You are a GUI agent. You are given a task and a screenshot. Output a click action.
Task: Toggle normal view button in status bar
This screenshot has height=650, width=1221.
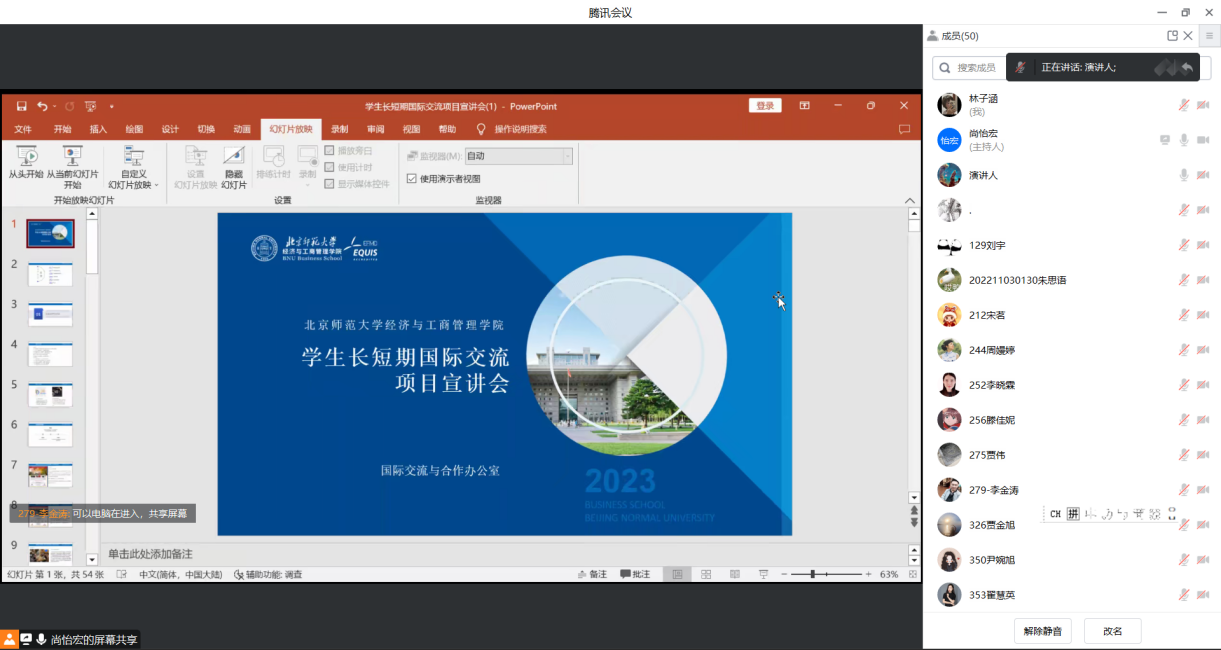(677, 575)
